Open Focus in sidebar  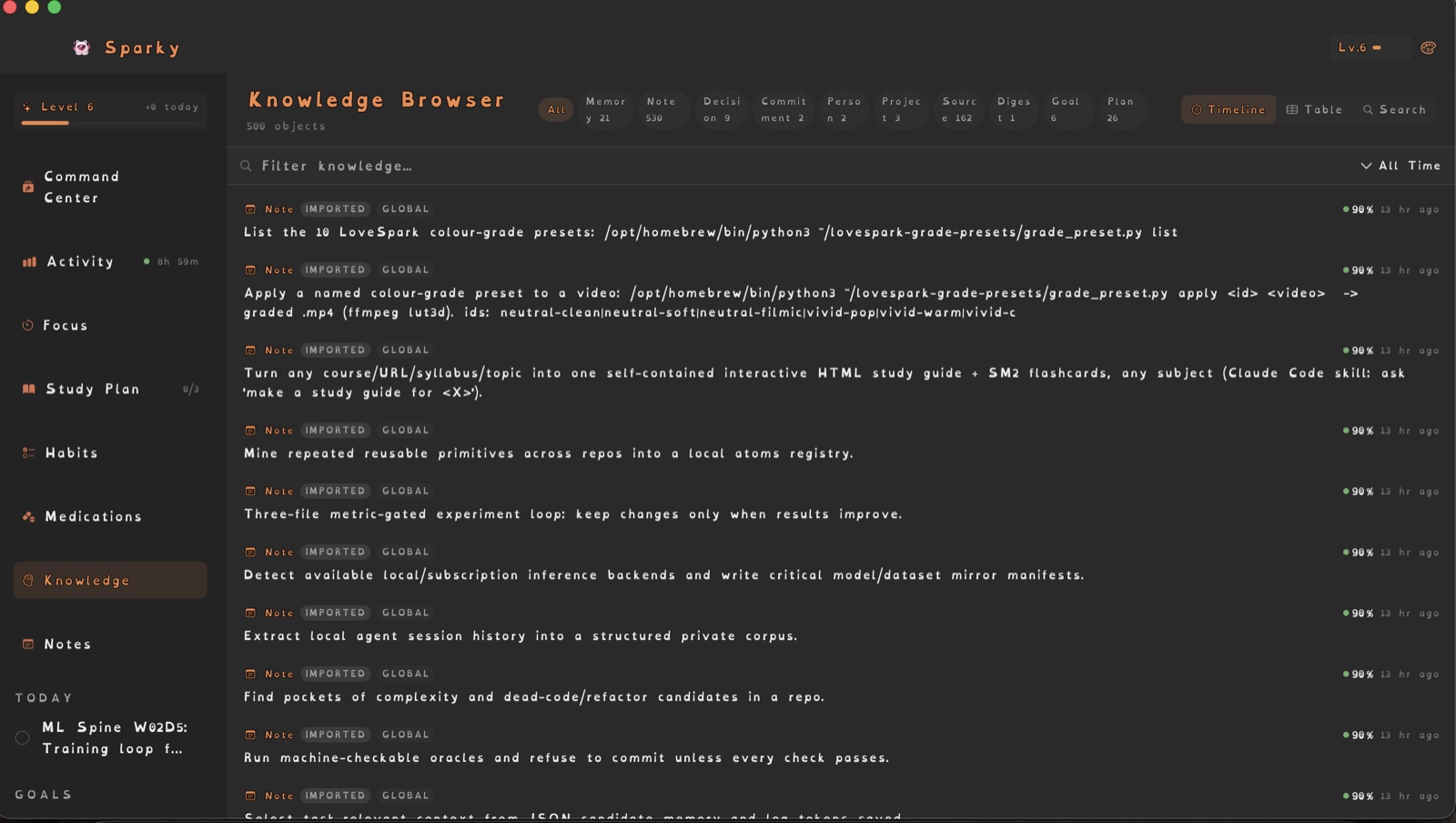110,325
